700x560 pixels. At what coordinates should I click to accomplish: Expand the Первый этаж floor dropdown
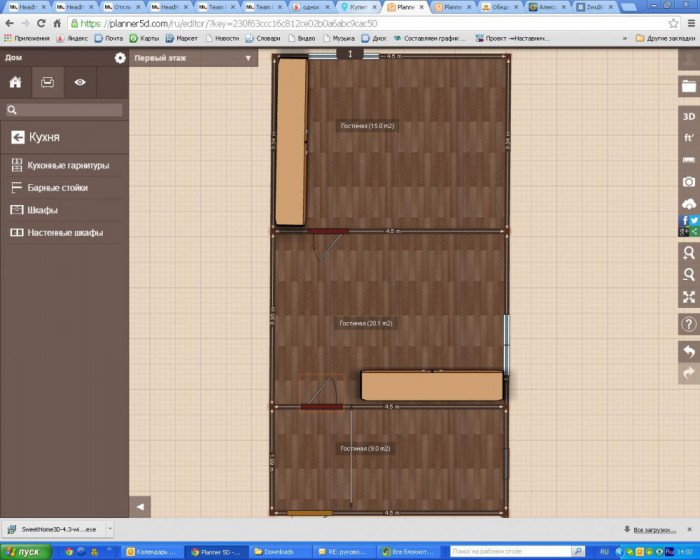247,58
